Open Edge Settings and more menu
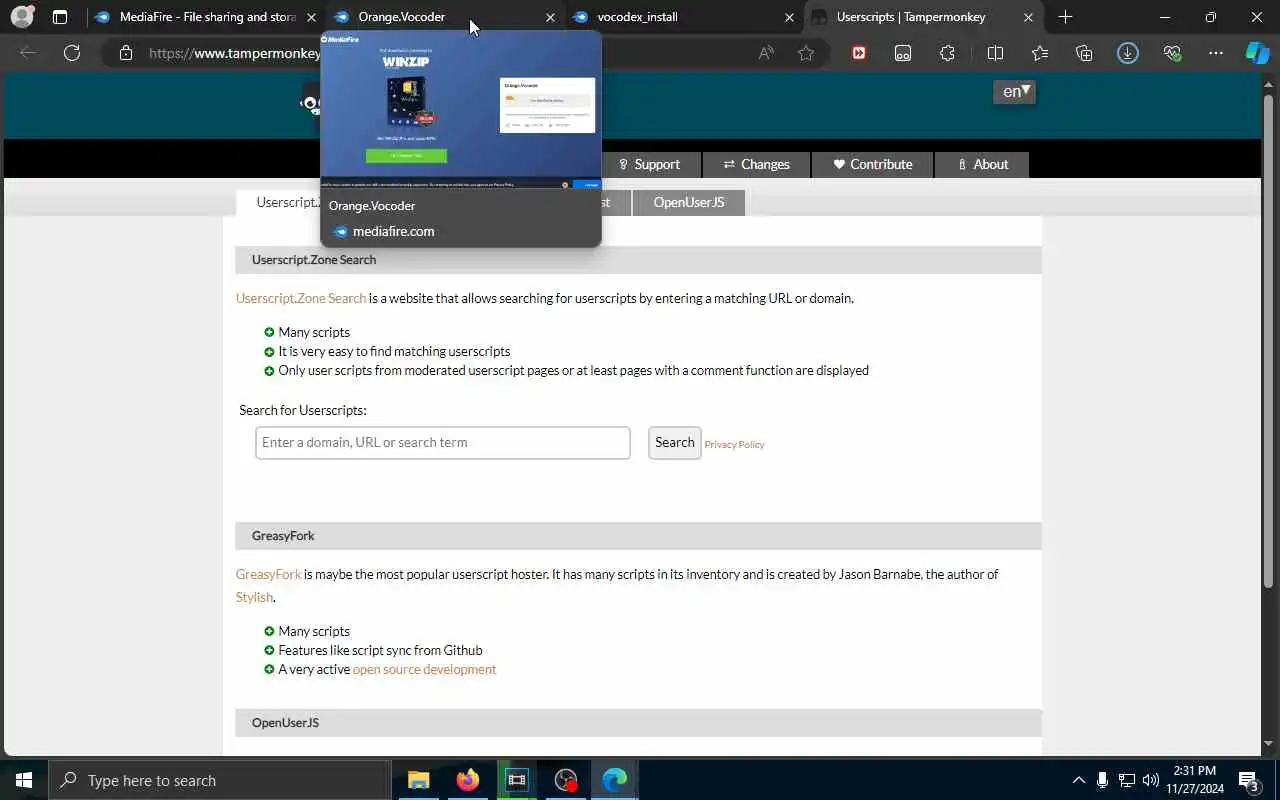The image size is (1280, 800). pos(1216,53)
